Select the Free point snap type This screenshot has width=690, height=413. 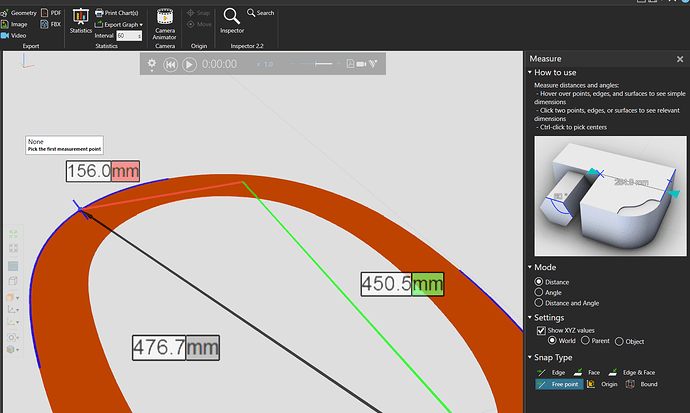coord(557,384)
